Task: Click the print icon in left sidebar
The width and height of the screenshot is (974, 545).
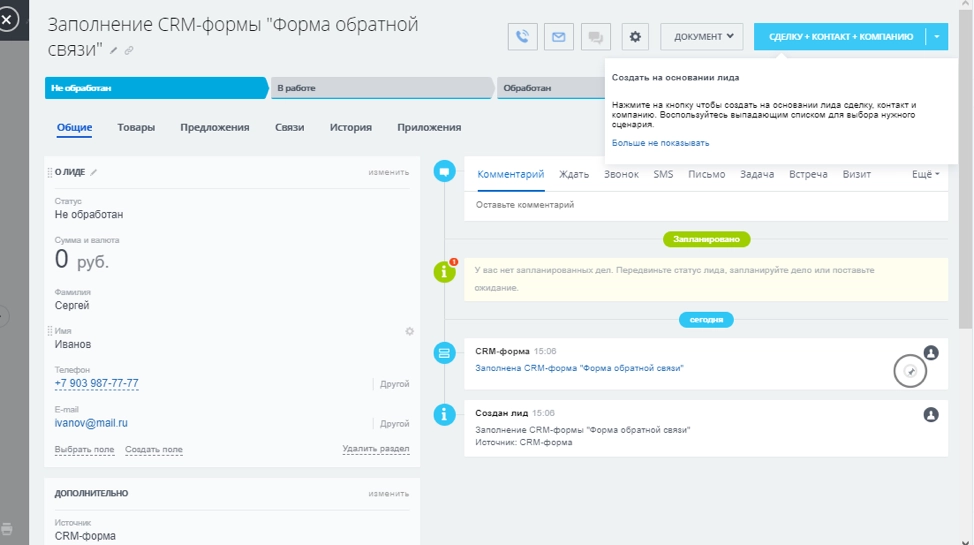Action: (x=7, y=529)
